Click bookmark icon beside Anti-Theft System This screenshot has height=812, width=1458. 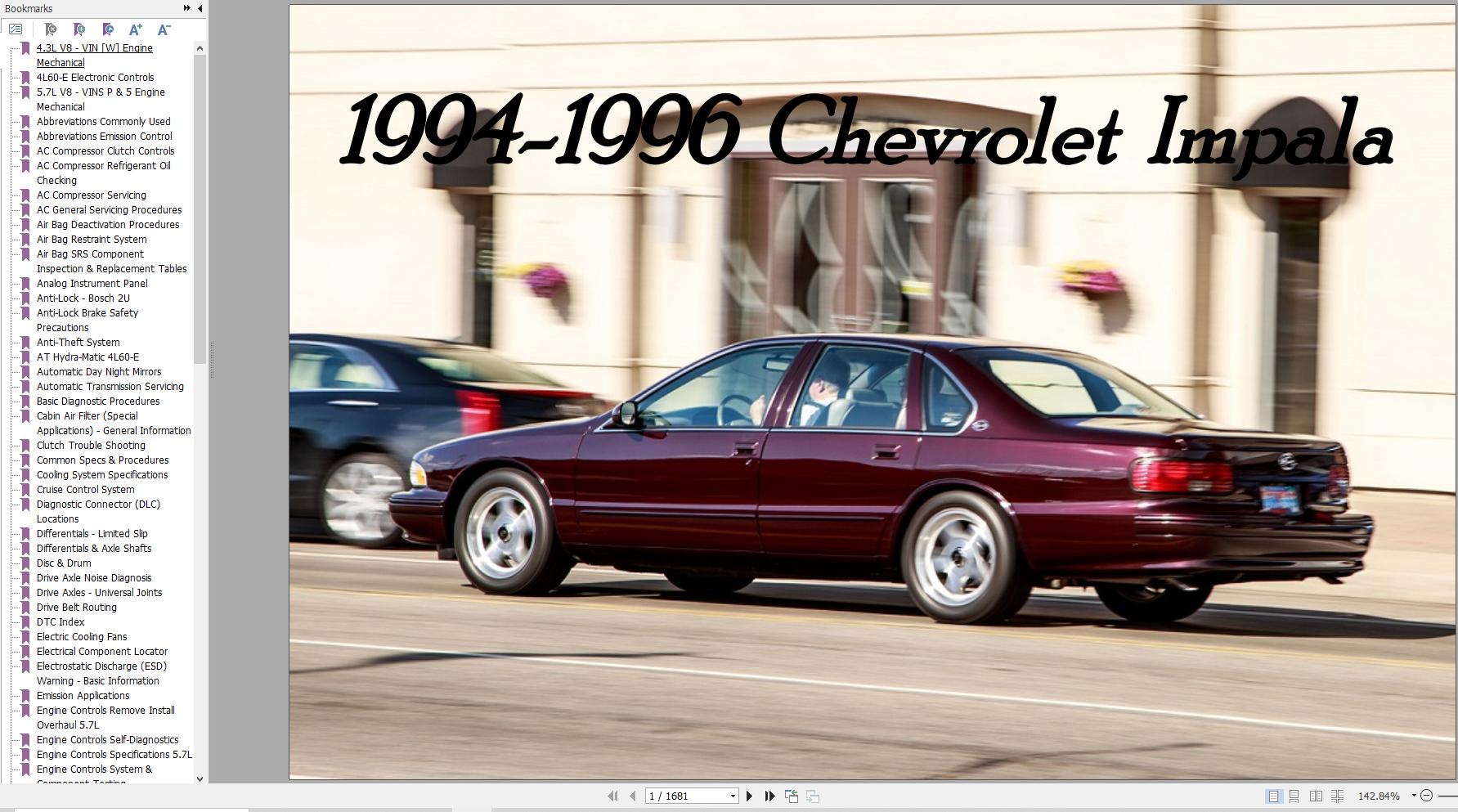25,342
